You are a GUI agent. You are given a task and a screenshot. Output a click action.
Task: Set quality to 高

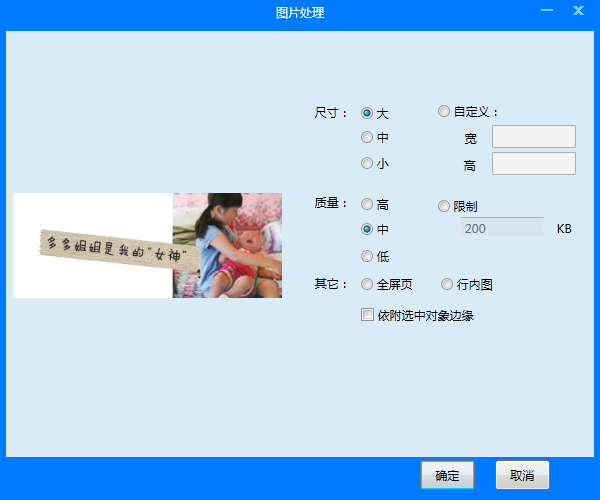click(x=367, y=204)
